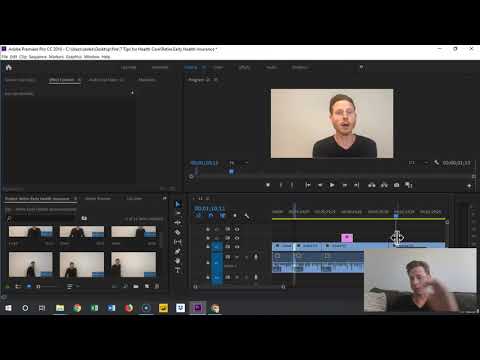Open the Window menu
480x360 pixels.
[92, 57]
